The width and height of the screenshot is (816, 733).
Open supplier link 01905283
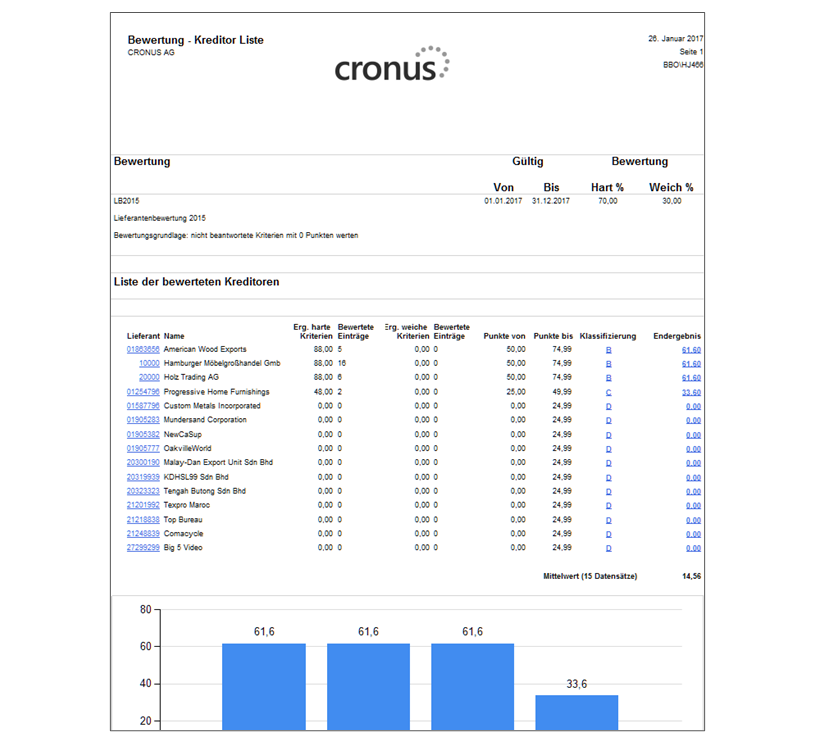(x=143, y=420)
